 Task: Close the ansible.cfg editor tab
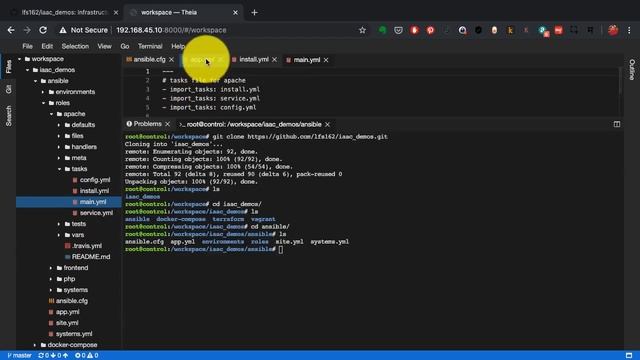click(x=171, y=60)
